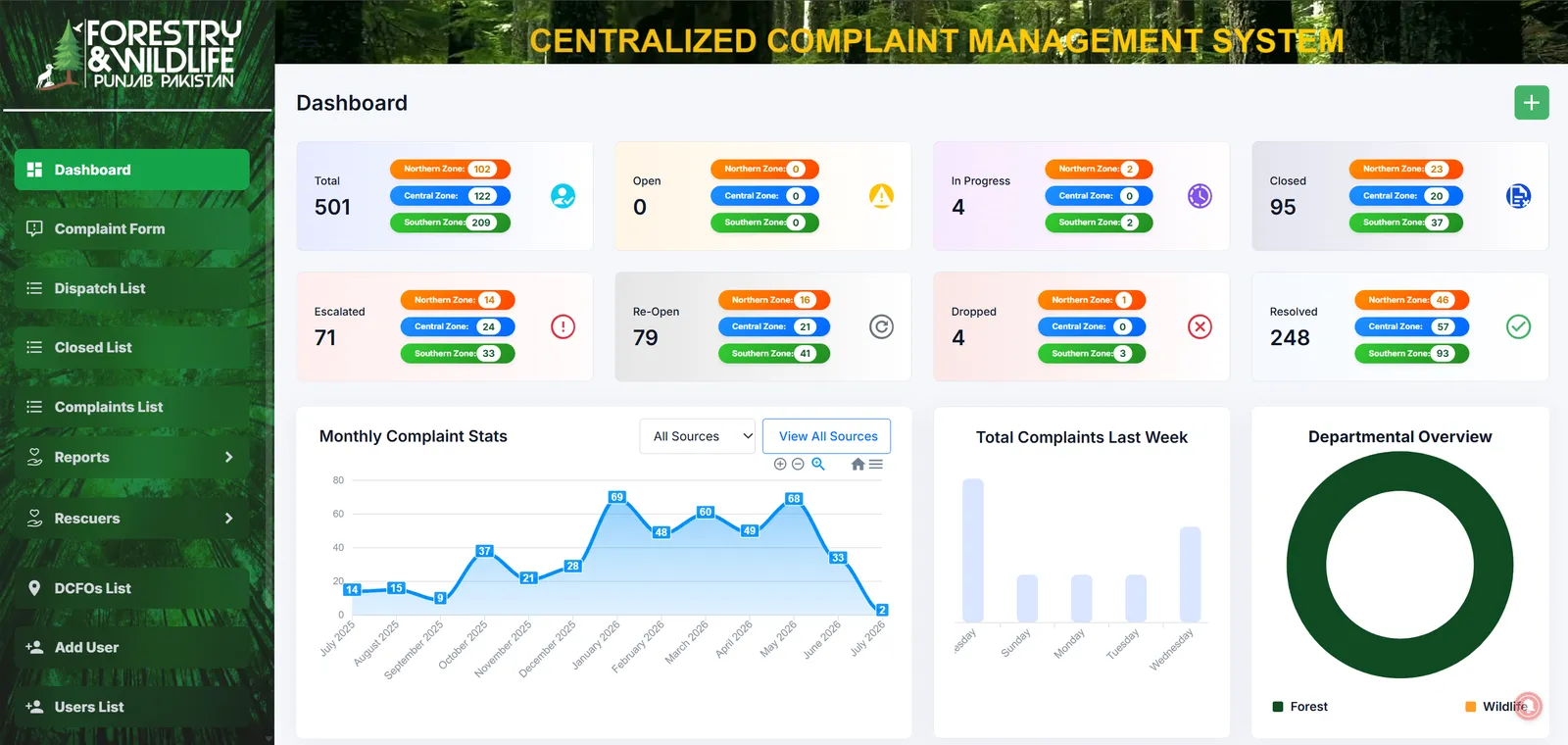Click Southern Zone 209 badge on Total card
Image resolution: width=1568 pixels, height=745 pixels.
450,223
